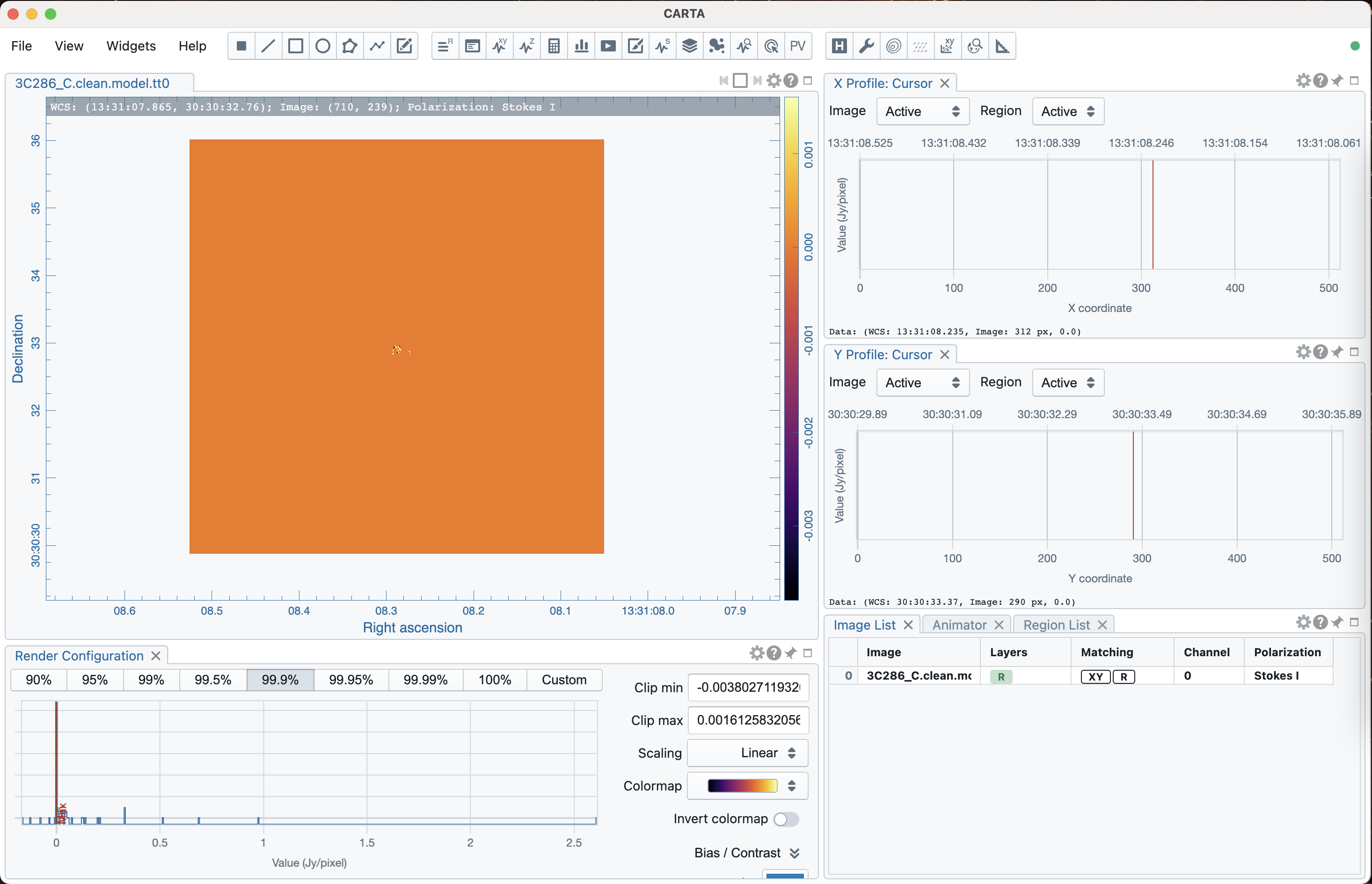This screenshot has height=884, width=1372.
Task: Toggle Invert colormap switch
Action: [x=786, y=819]
